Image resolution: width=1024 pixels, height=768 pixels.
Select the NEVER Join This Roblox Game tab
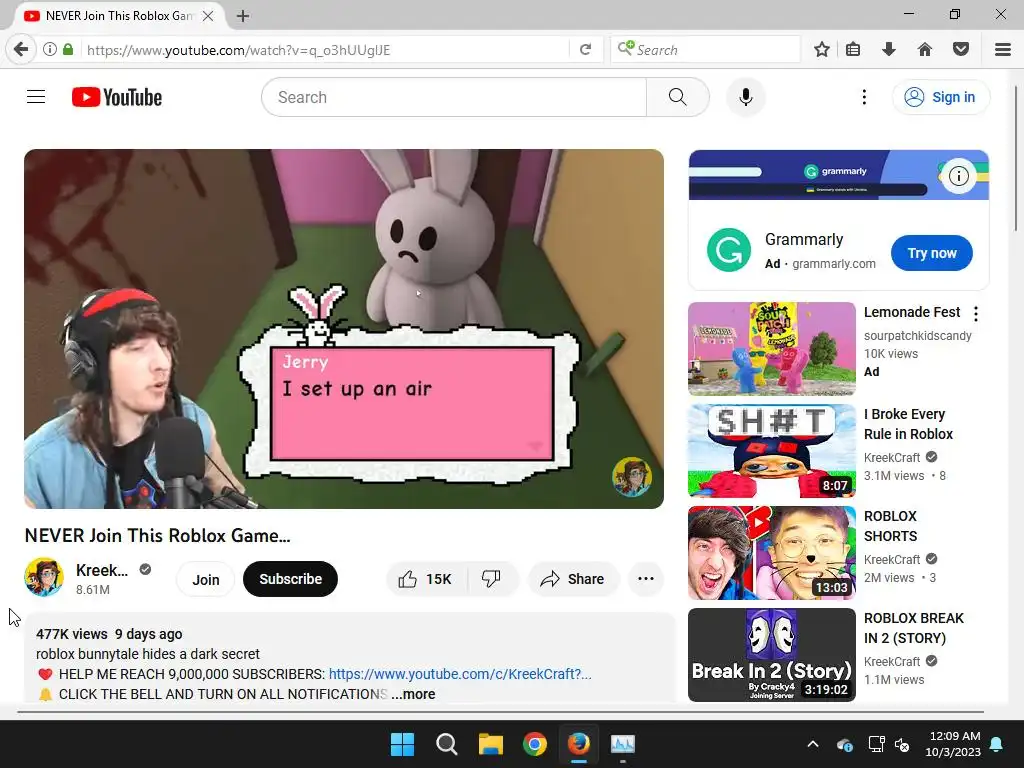pos(119,16)
